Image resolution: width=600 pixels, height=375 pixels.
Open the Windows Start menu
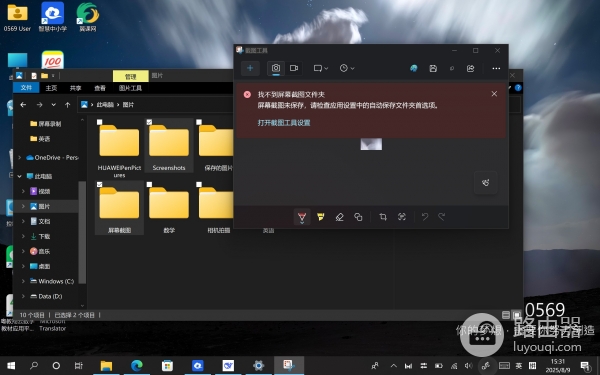tap(11, 366)
